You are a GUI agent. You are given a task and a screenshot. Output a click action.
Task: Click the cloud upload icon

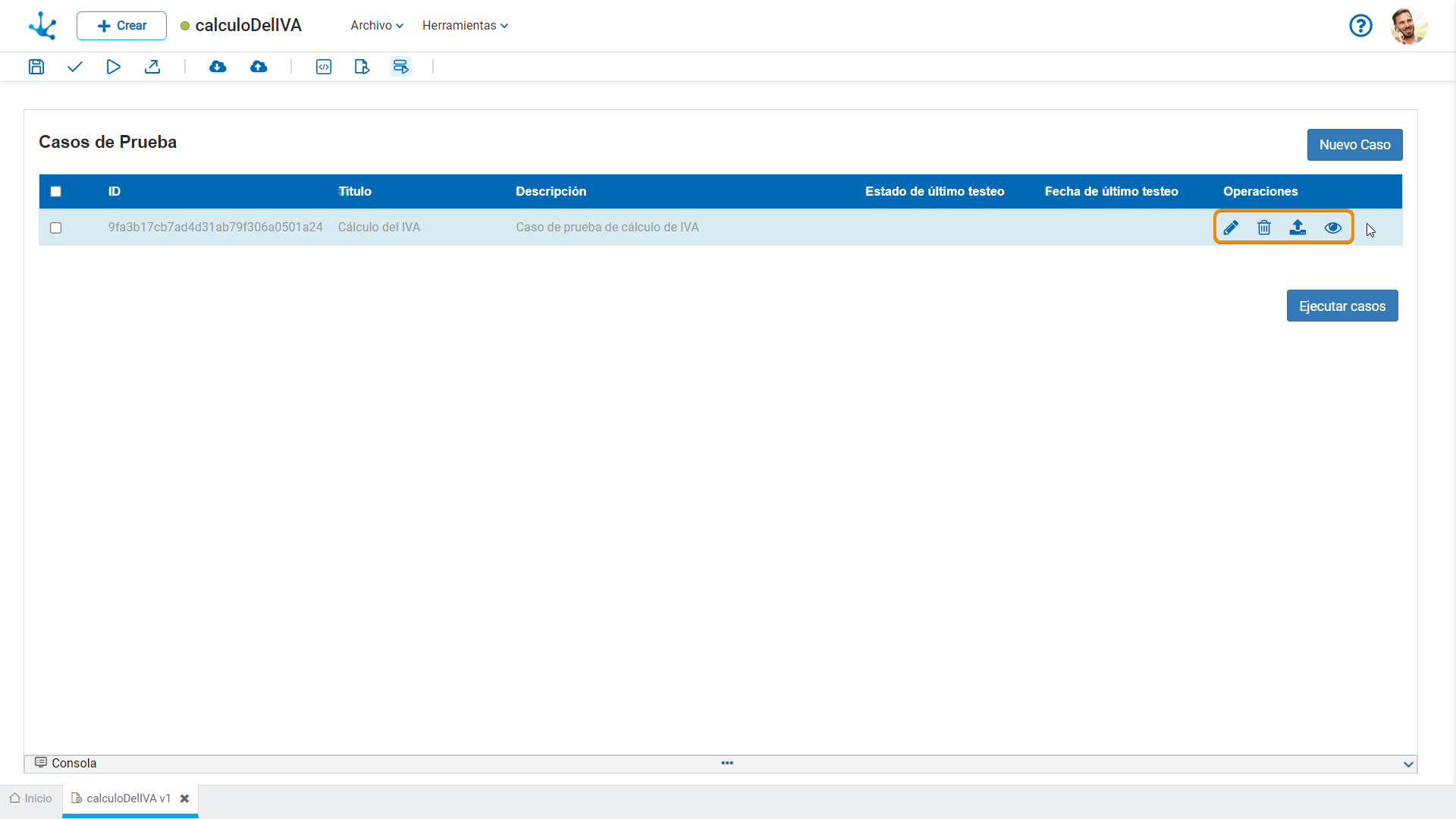[x=259, y=67]
